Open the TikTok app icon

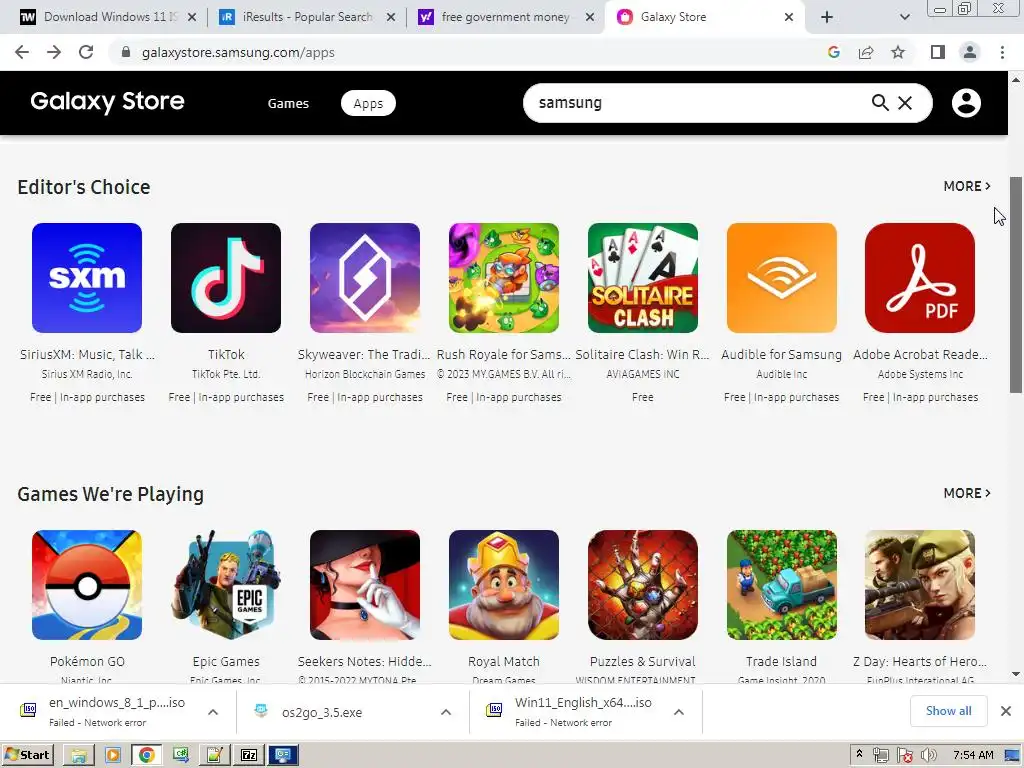226,278
